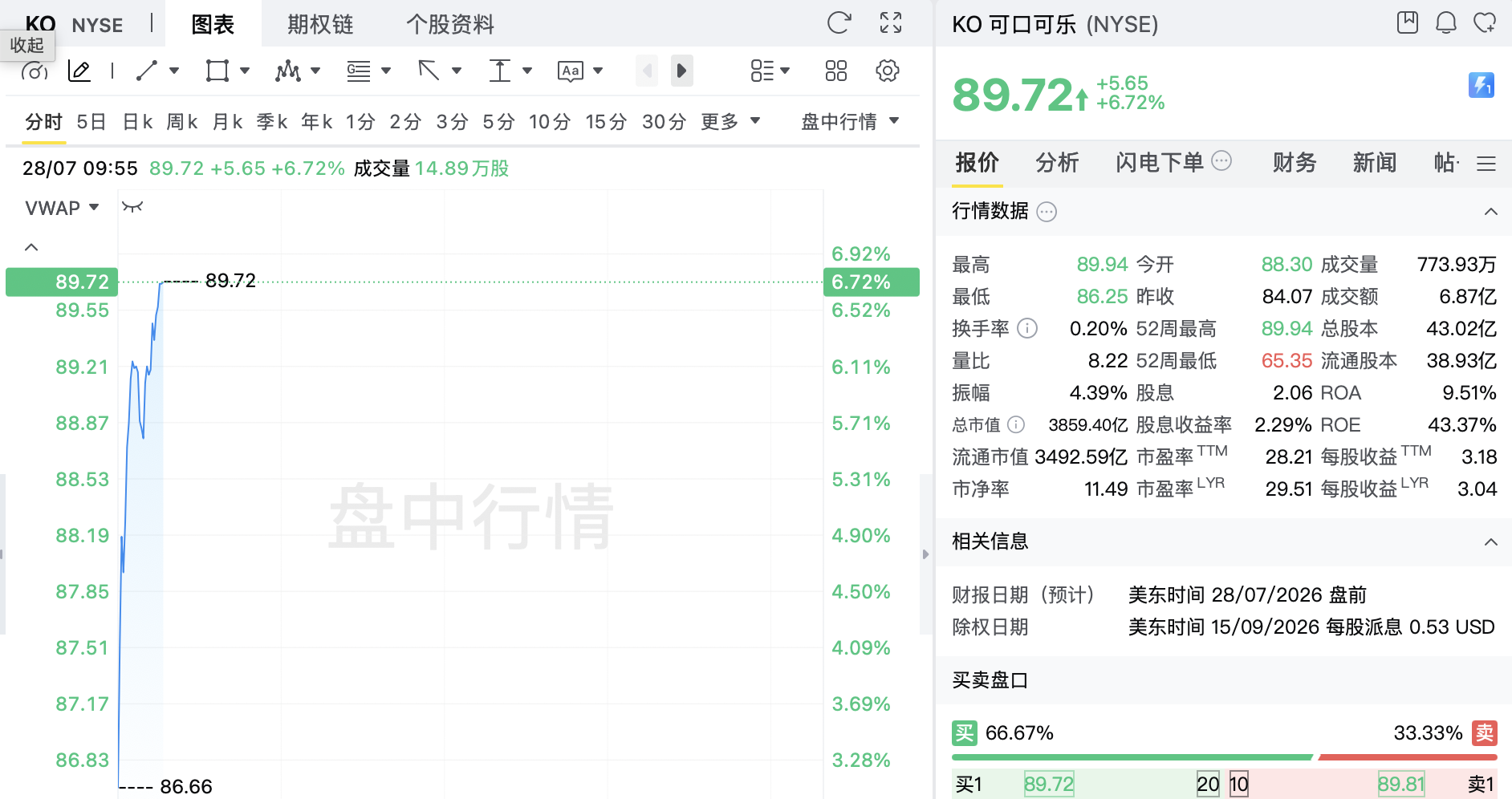The width and height of the screenshot is (1512, 799).
Task: Click the blue lightning quick-trade icon
Action: pyautogui.click(x=1482, y=85)
